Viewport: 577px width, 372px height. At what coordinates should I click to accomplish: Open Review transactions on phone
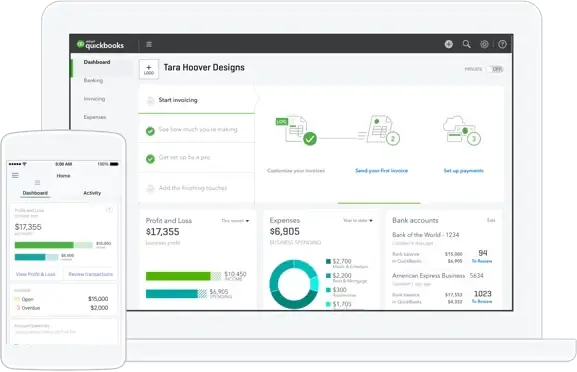[91, 274]
